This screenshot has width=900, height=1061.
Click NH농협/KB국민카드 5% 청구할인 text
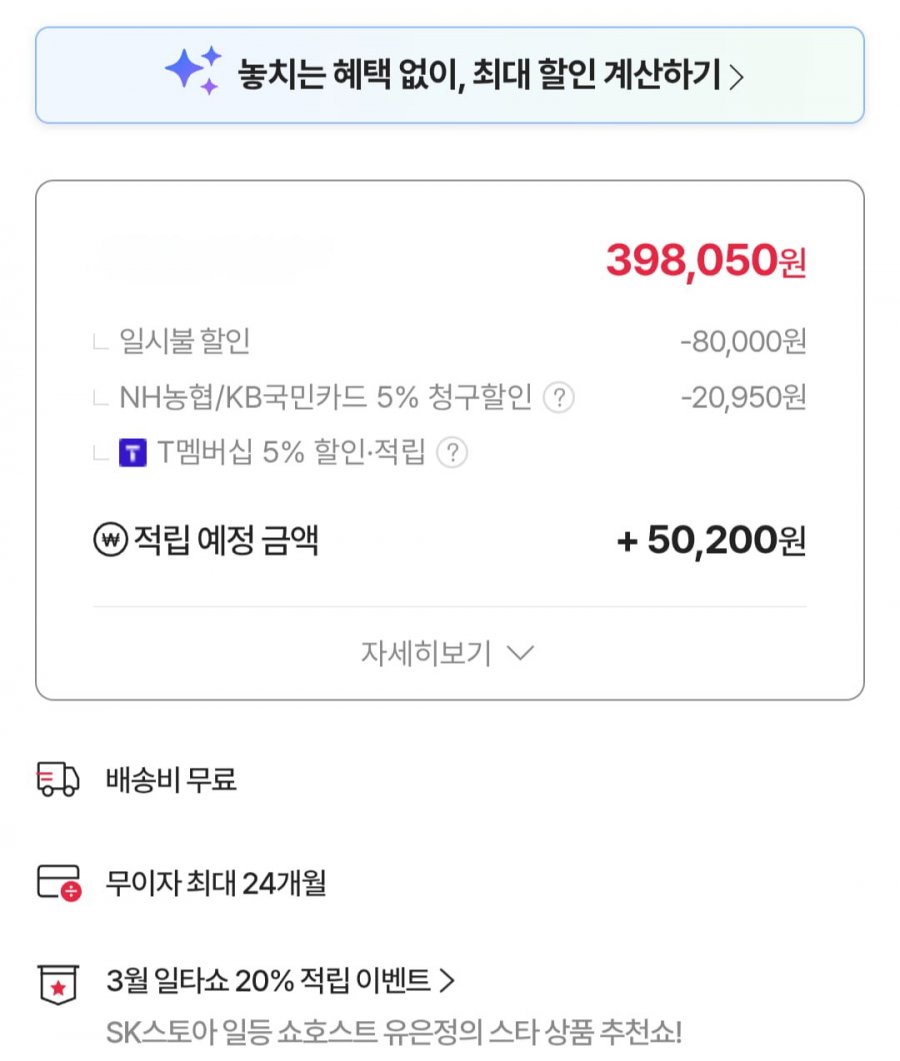(x=325, y=398)
